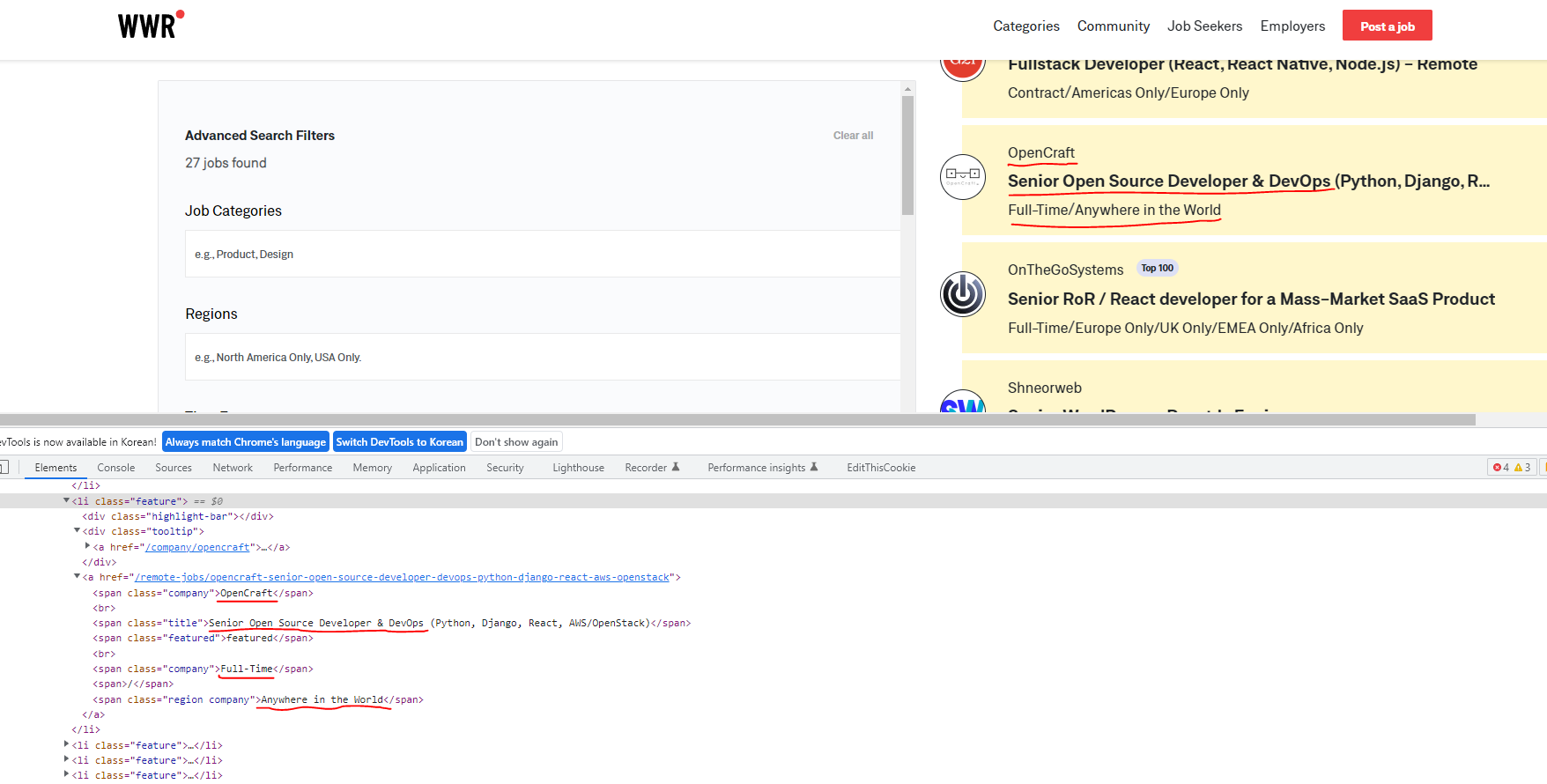Click the Post a job button
Viewport: 1547px width, 784px height.
(1387, 26)
